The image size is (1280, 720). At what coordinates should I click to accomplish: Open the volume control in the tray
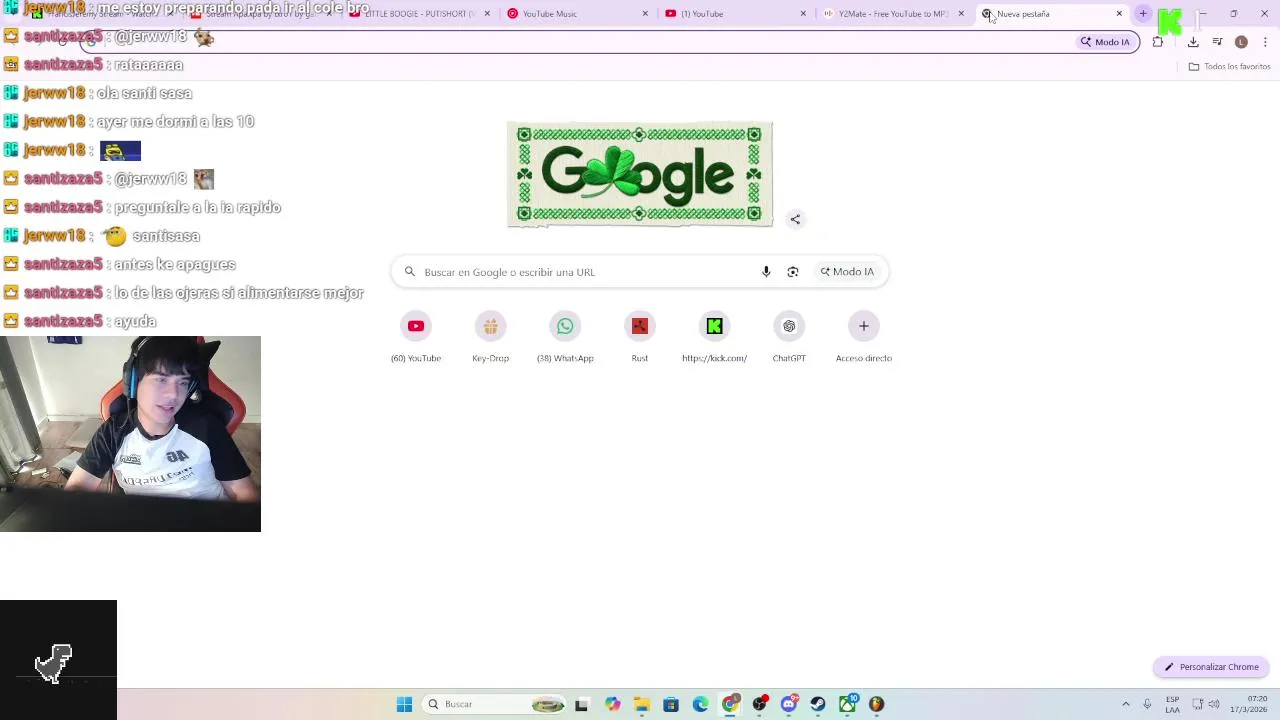pos(1216,704)
